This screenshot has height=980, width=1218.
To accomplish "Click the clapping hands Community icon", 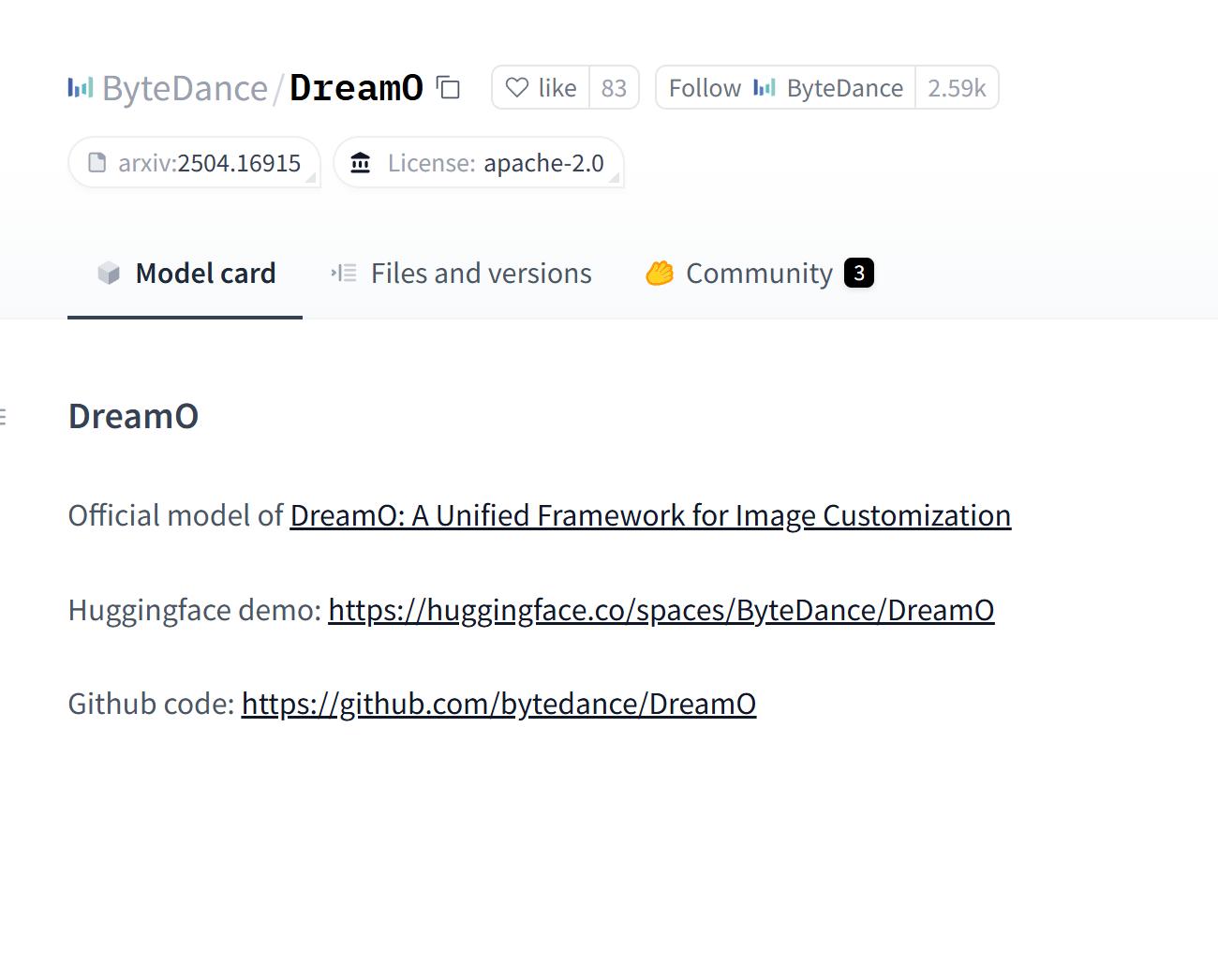I will (660, 273).
